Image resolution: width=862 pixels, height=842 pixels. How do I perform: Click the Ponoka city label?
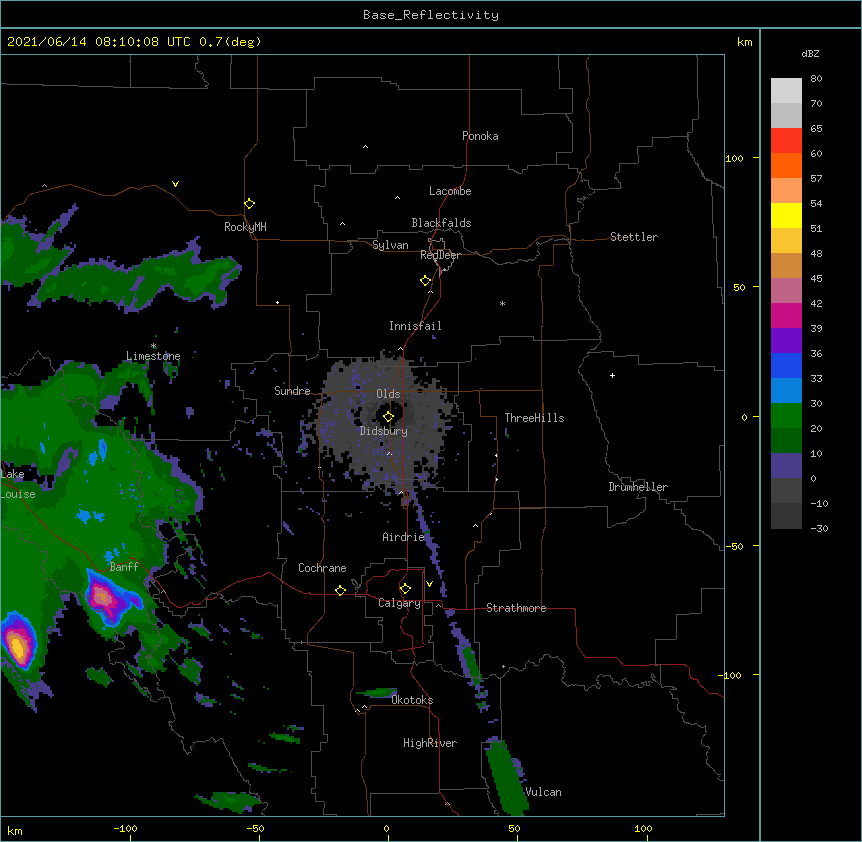[480, 136]
